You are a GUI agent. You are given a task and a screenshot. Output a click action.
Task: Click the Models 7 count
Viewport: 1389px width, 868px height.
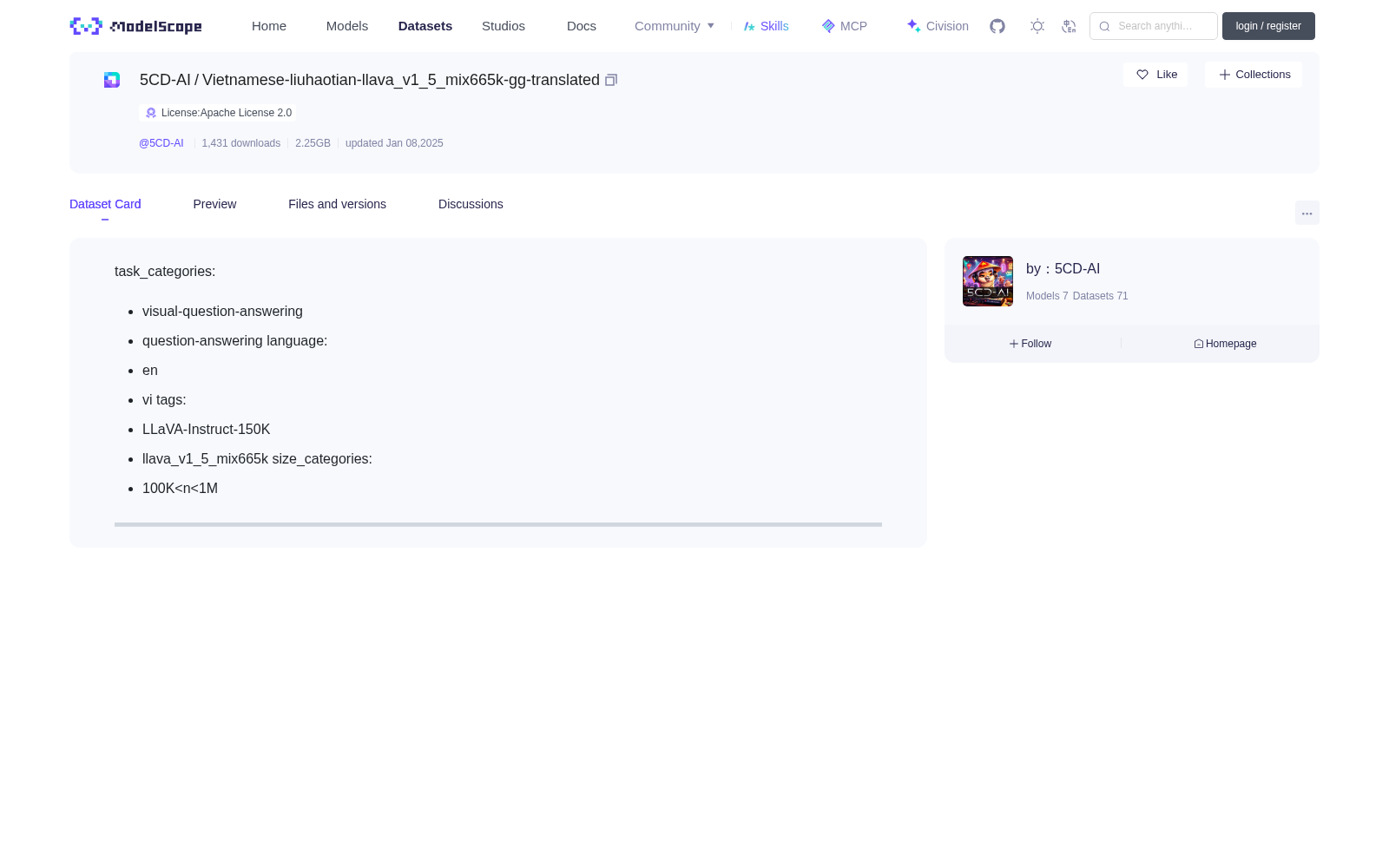(1047, 296)
